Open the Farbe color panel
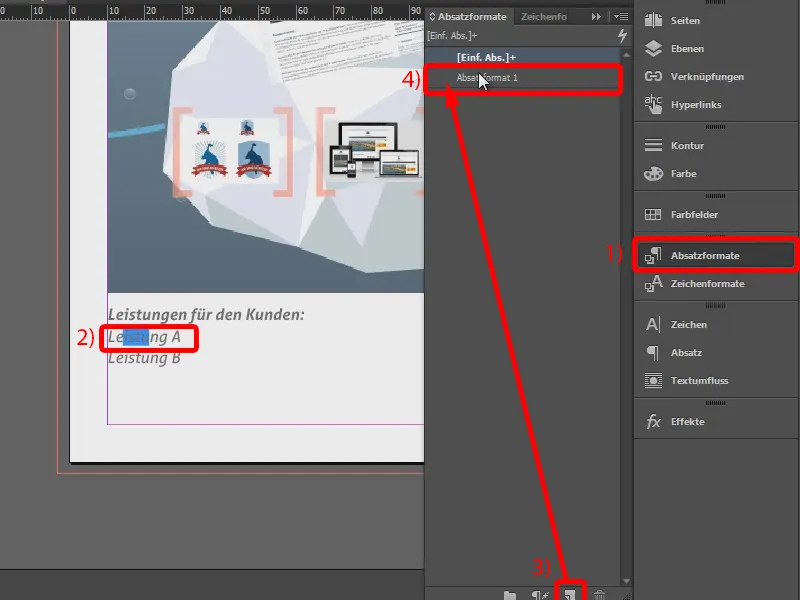The height and width of the screenshot is (600, 800). click(653, 173)
